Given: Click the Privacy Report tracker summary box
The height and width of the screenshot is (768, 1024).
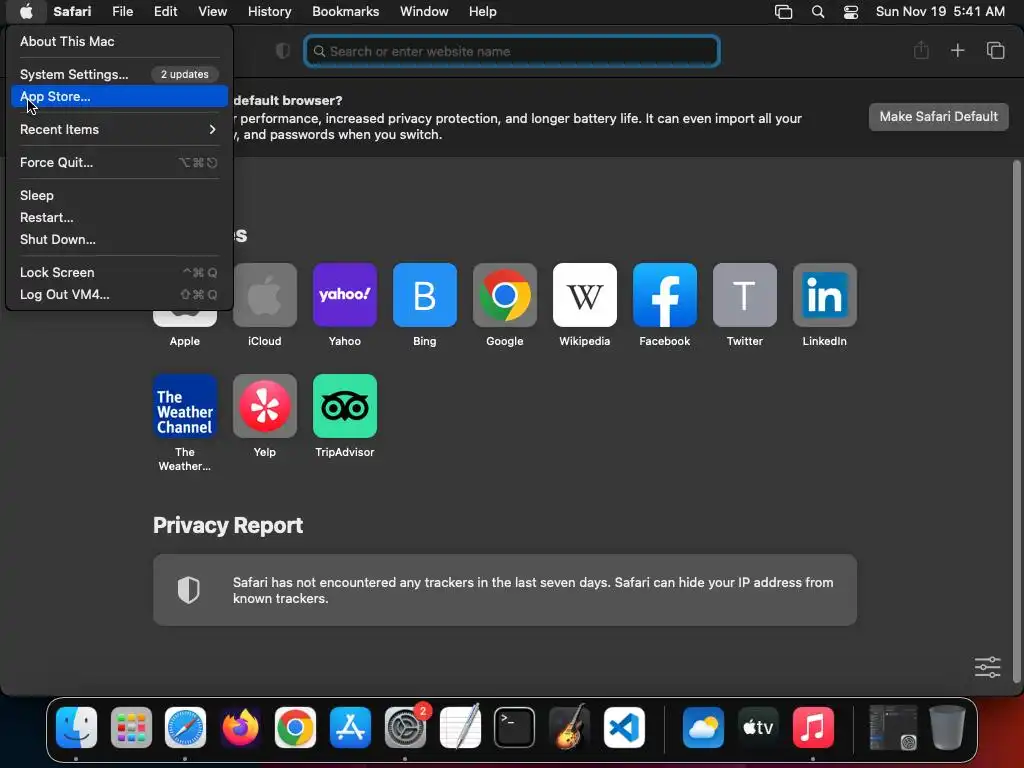Looking at the screenshot, I should pos(505,590).
